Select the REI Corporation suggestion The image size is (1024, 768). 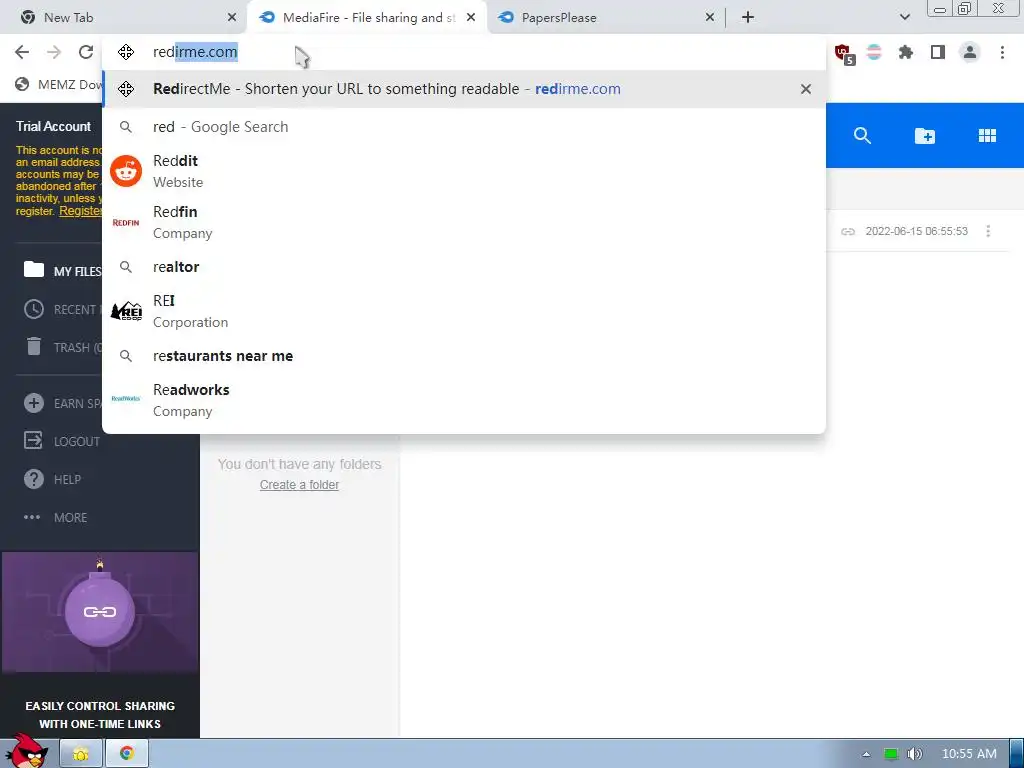click(464, 311)
